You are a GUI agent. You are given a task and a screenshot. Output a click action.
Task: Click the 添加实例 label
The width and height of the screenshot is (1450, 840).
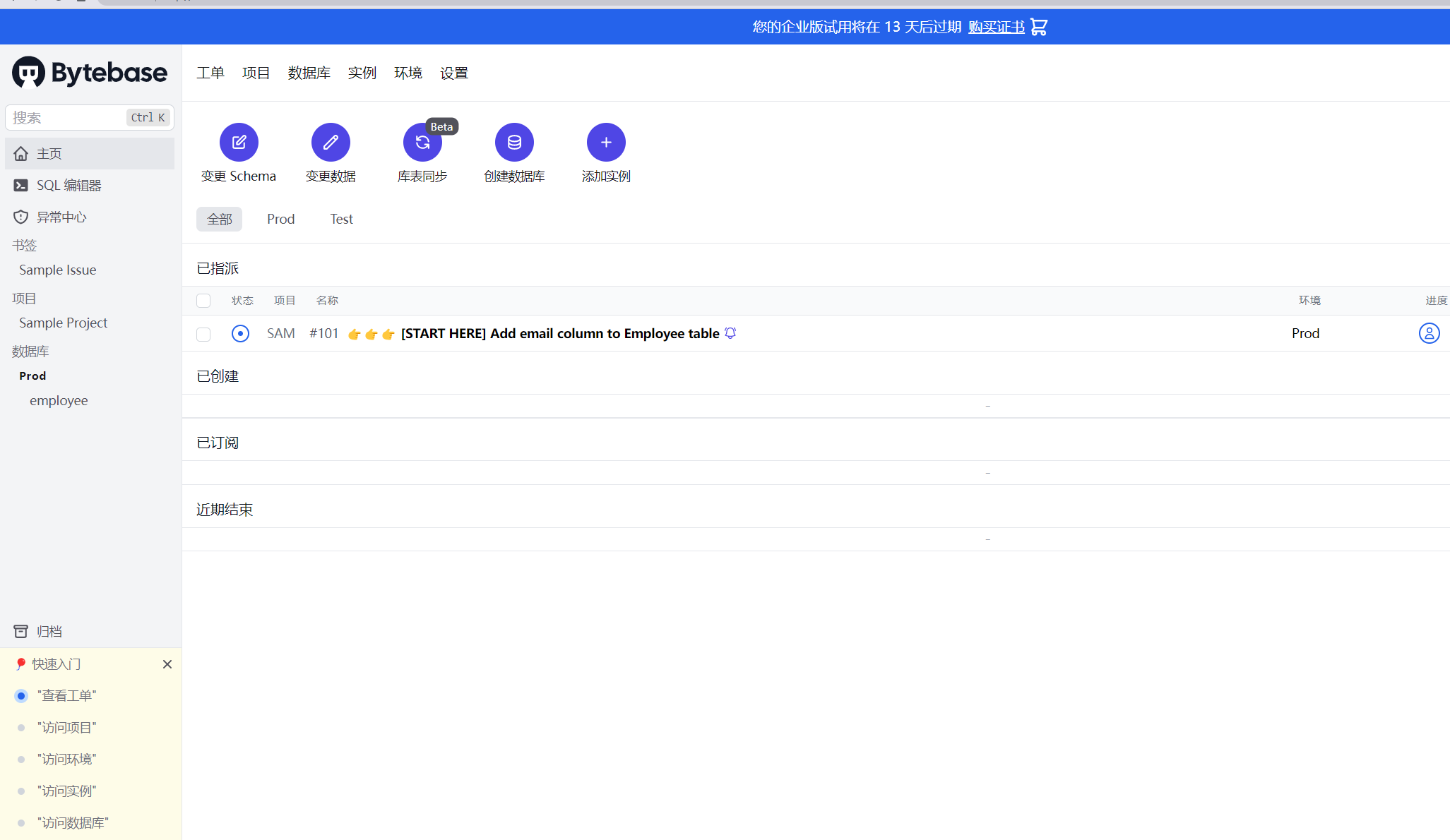pos(606,176)
